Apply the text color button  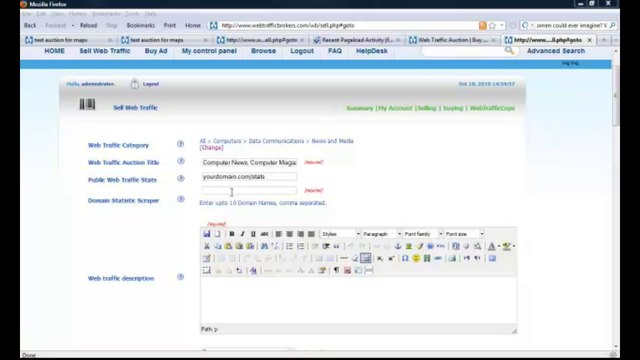point(492,246)
